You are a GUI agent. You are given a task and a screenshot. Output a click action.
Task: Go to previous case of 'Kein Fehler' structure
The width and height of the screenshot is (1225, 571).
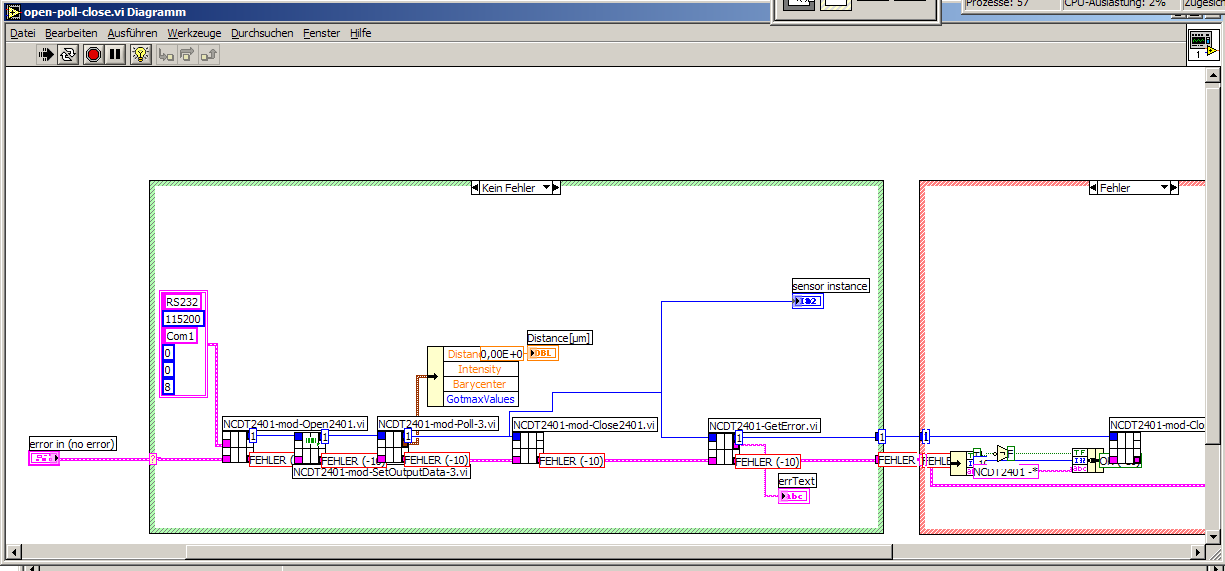tap(475, 187)
